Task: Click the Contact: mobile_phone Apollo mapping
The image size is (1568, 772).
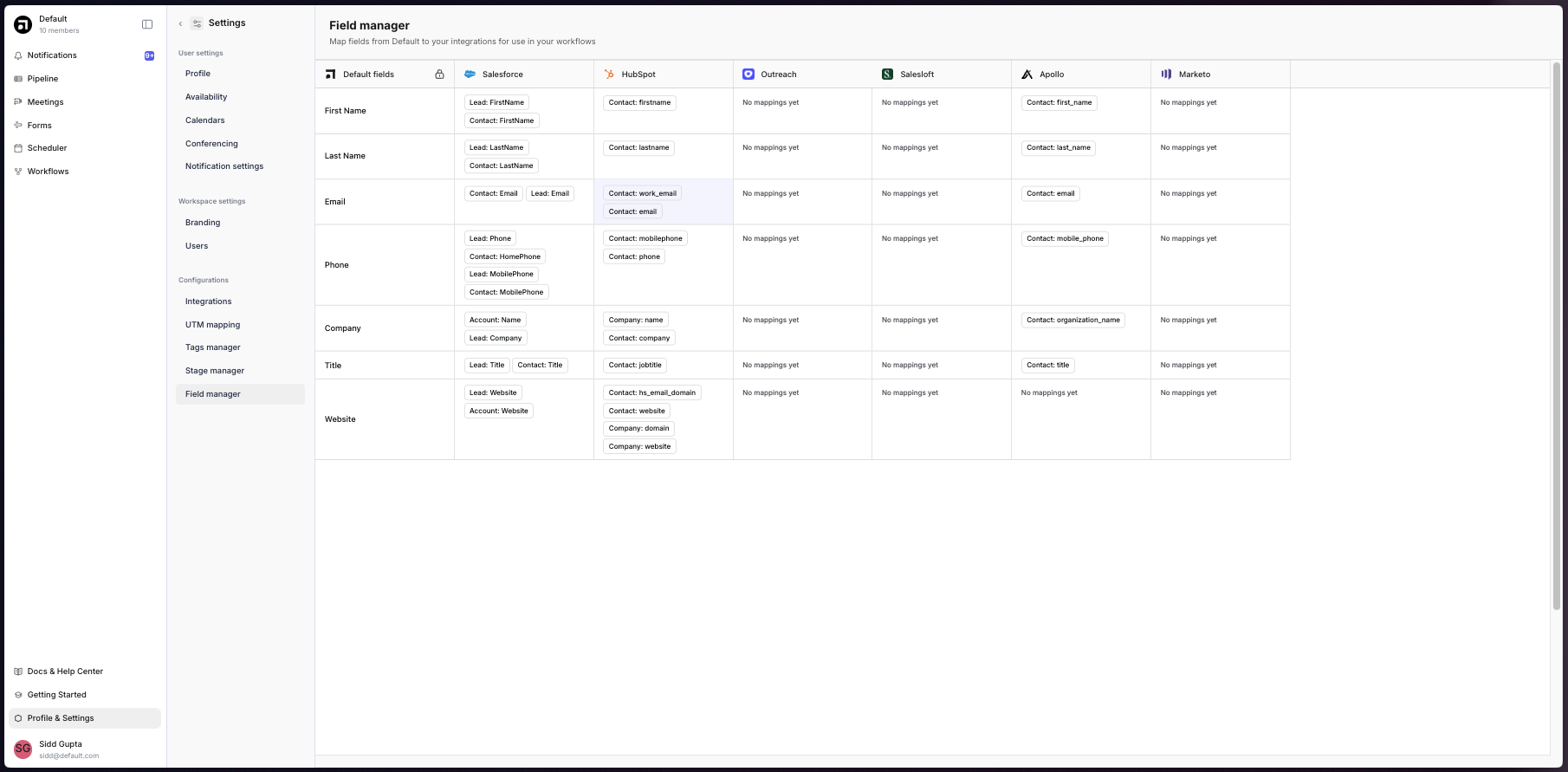Action: (x=1065, y=238)
